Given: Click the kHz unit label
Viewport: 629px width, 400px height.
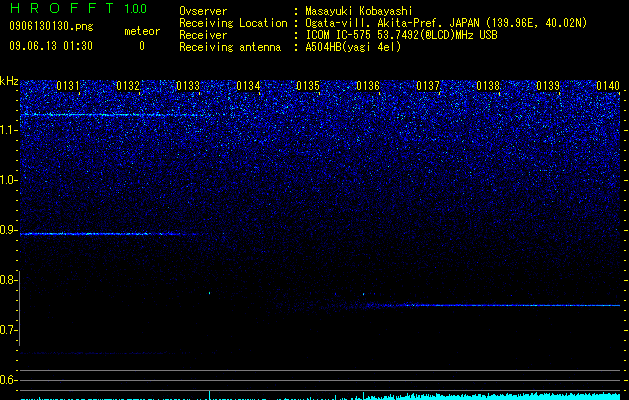Looking at the screenshot, I should 9,81.
